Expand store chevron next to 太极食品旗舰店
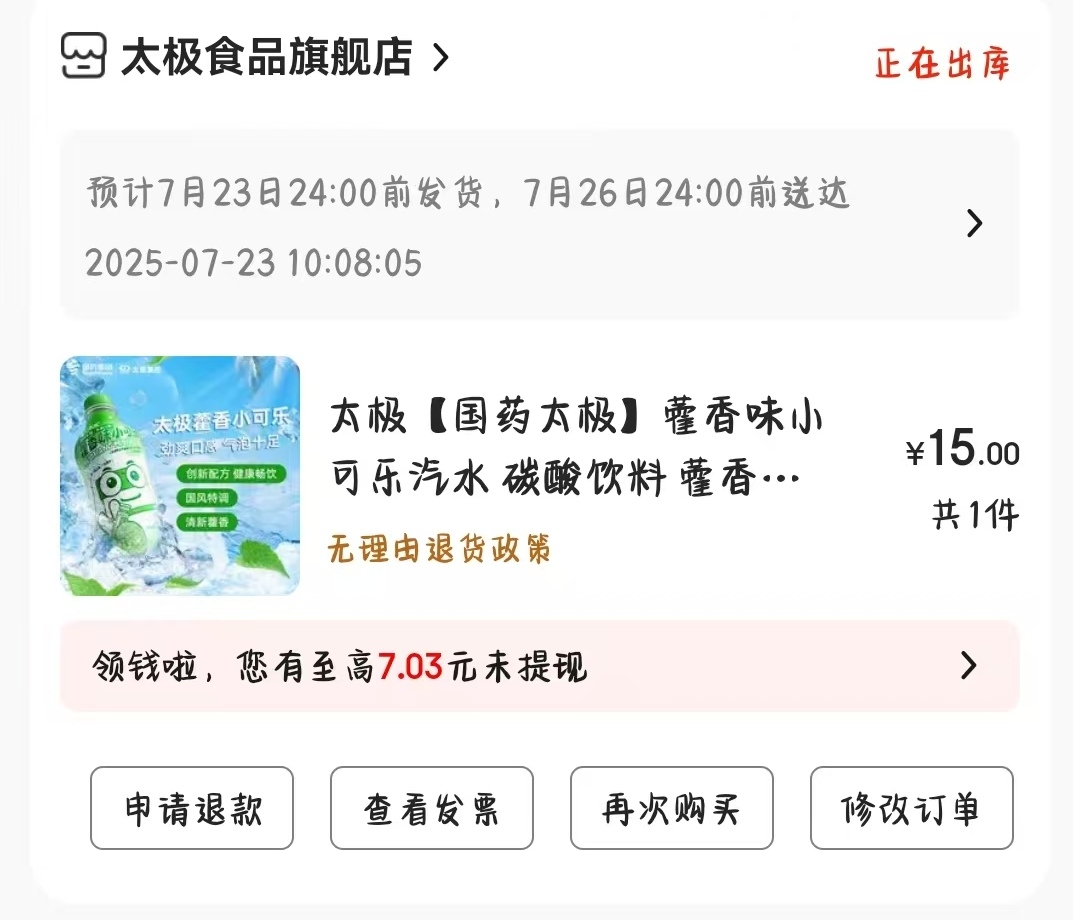1073x920 pixels. point(441,58)
